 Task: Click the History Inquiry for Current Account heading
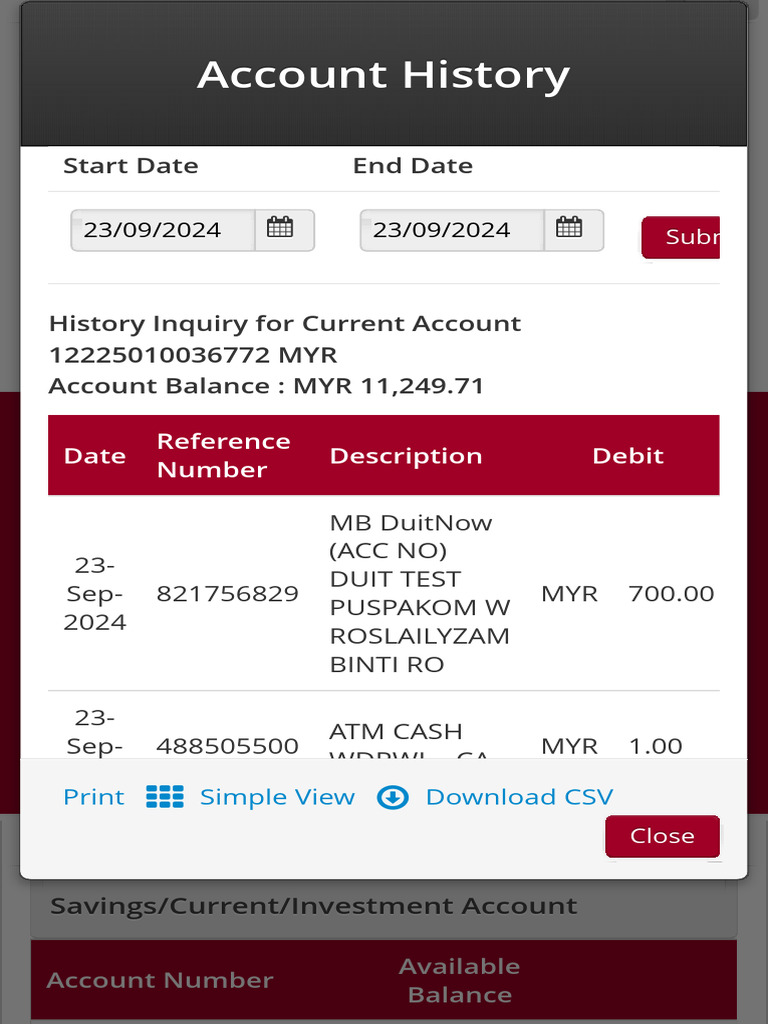point(285,323)
